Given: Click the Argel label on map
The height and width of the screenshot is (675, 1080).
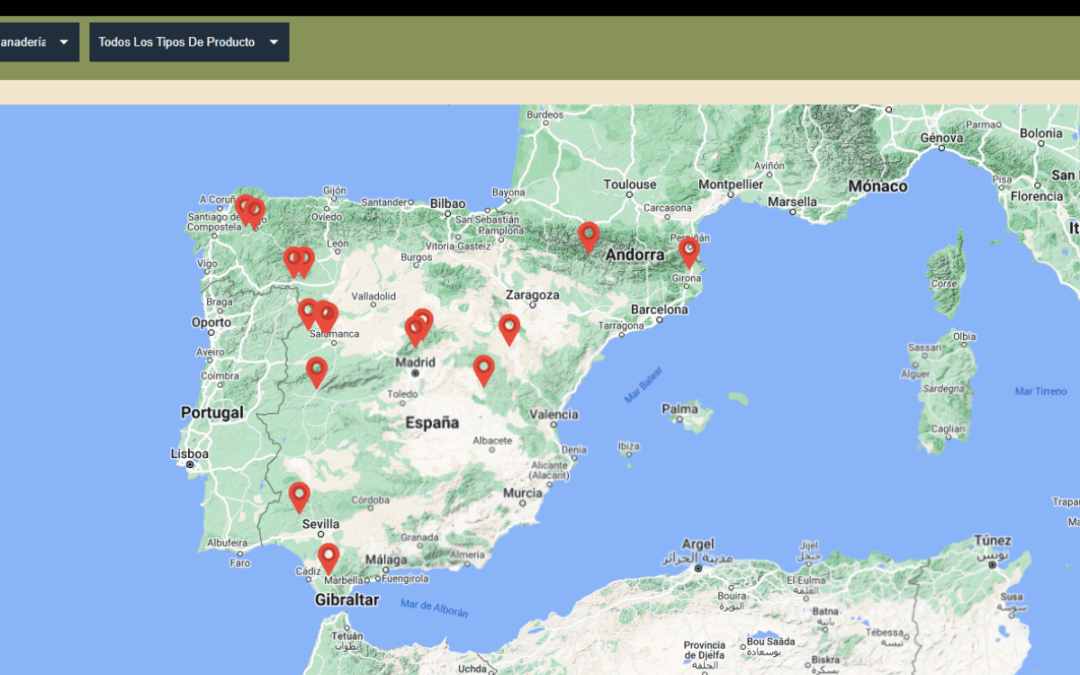Looking at the screenshot, I should coord(698,544).
